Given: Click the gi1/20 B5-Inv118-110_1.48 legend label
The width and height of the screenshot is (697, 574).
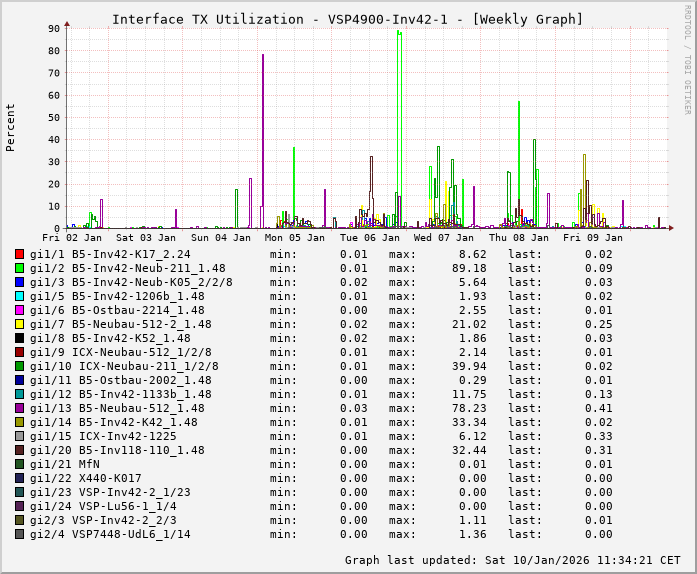Looking at the screenshot, I should pyautogui.click(x=117, y=450).
